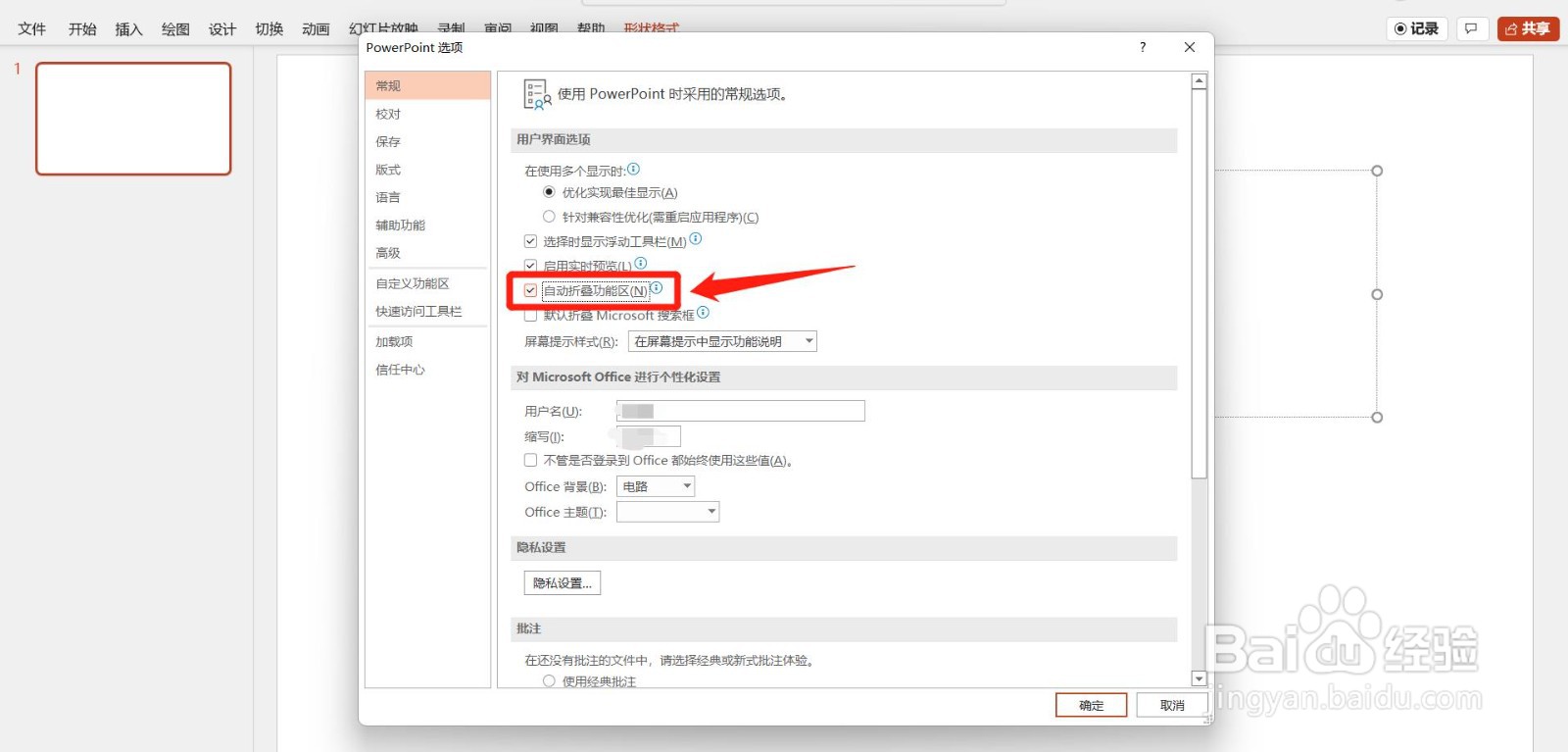Click the general options icon at the header

point(537,94)
